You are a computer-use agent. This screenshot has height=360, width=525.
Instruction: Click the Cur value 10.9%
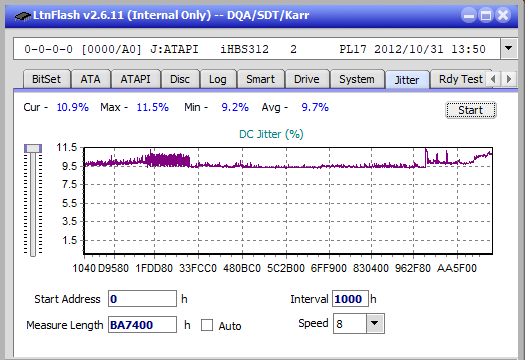(x=72, y=107)
